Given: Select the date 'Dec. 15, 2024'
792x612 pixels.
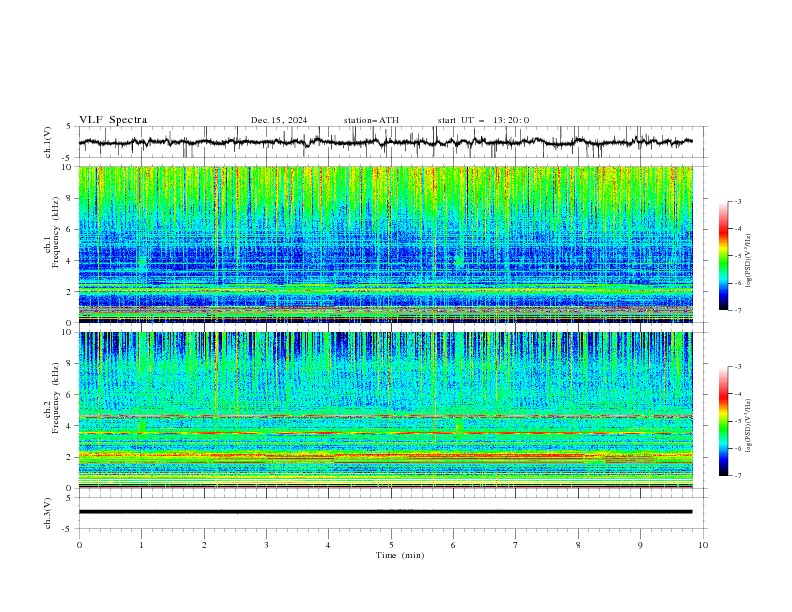Looking at the screenshot, I should 279,120.
